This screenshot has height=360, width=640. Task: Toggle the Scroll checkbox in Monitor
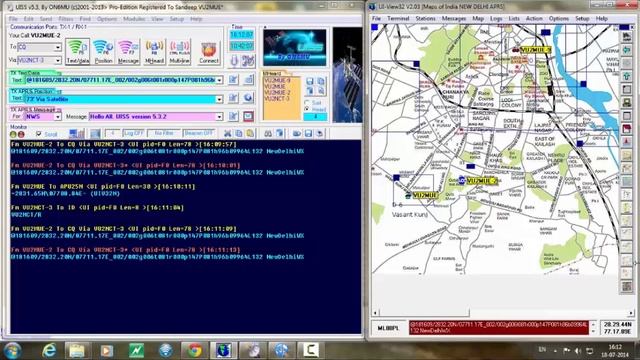point(39,134)
